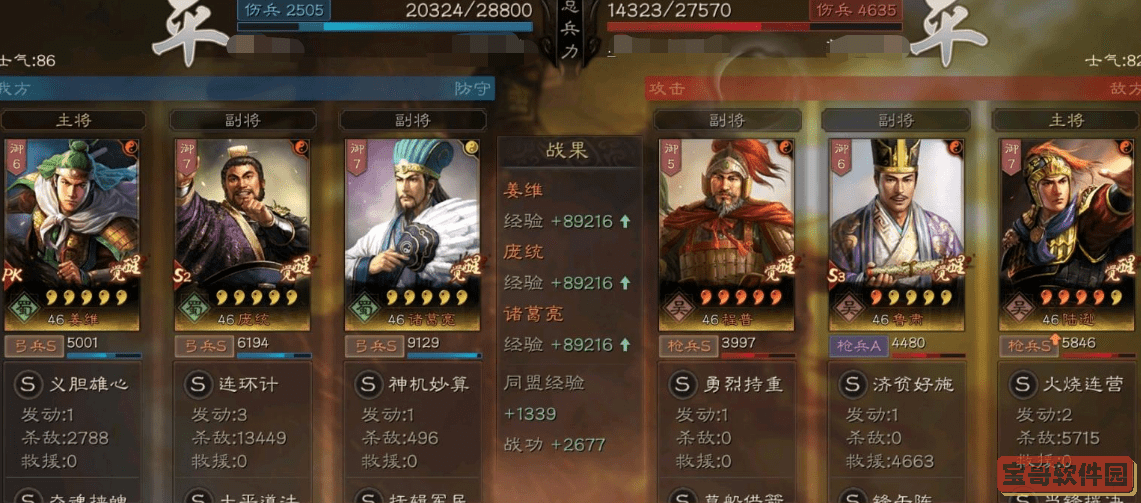
Task: Click the 伤兵 4635 enemy wounded badge
Action: [x=856, y=10]
